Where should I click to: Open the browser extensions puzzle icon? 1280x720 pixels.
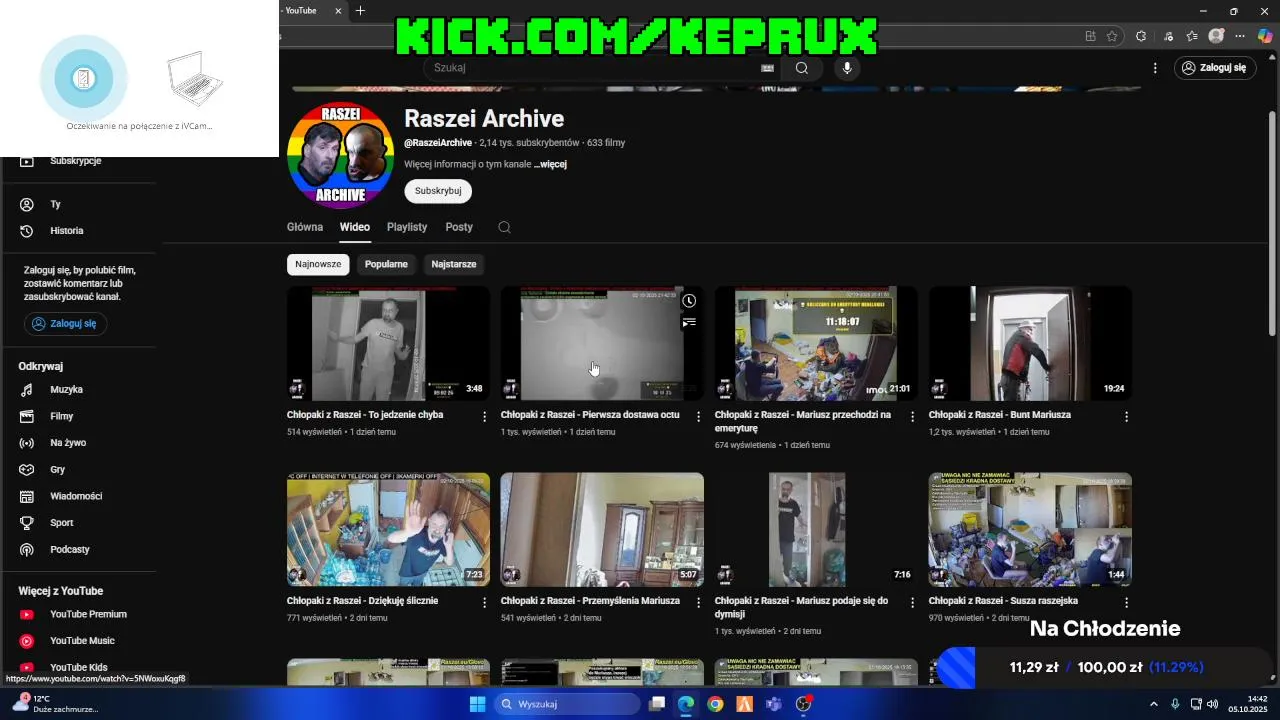(x=1141, y=36)
